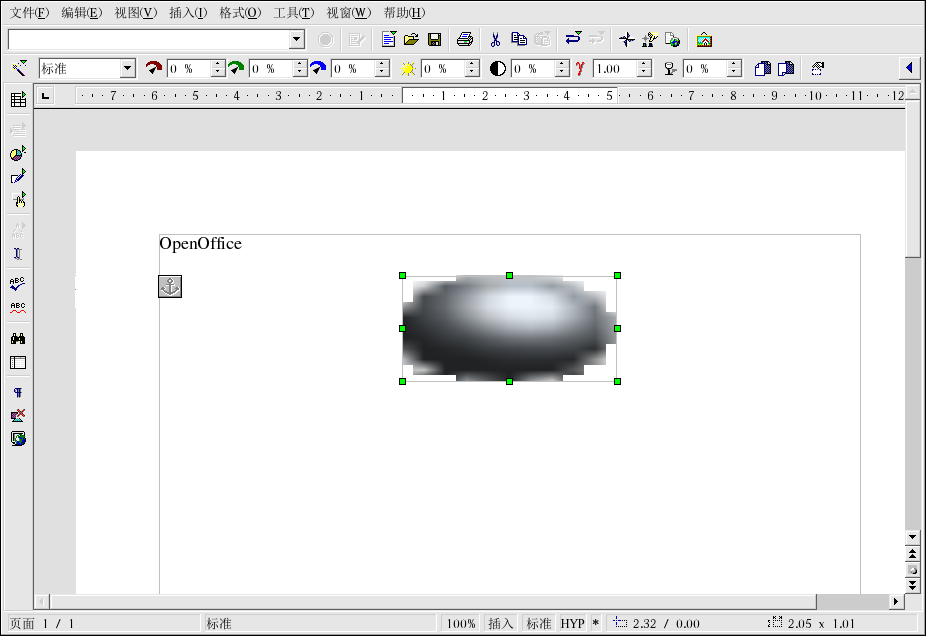This screenshot has height=636, width=926.
Task: Open the 文件(F) menu
Action: tap(29, 13)
